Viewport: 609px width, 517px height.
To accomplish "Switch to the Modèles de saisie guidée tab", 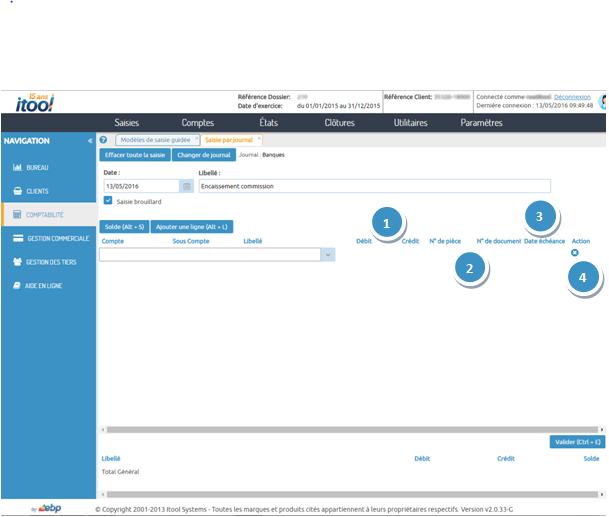I will (x=157, y=140).
